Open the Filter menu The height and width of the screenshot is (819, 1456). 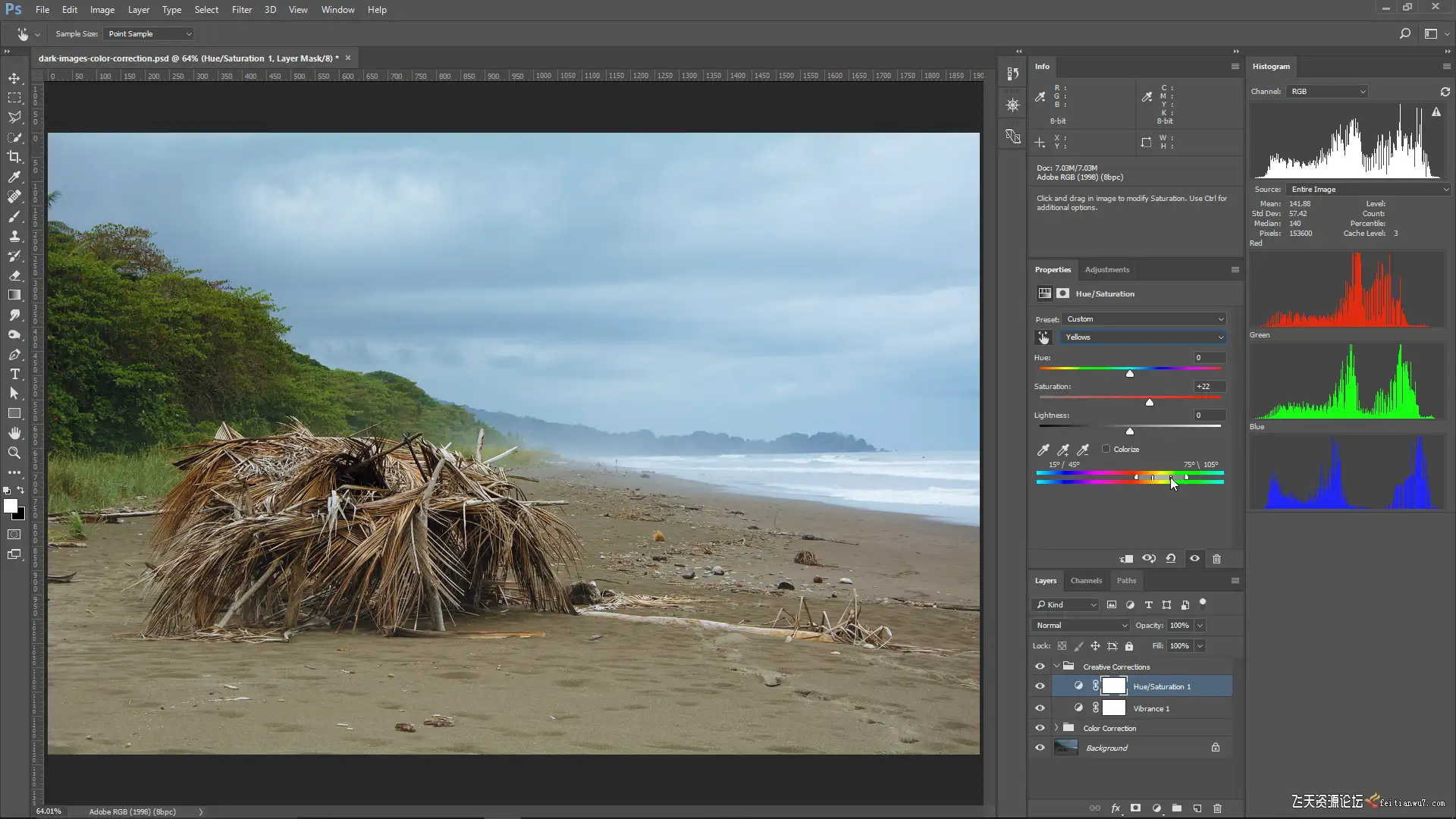click(241, 10)
